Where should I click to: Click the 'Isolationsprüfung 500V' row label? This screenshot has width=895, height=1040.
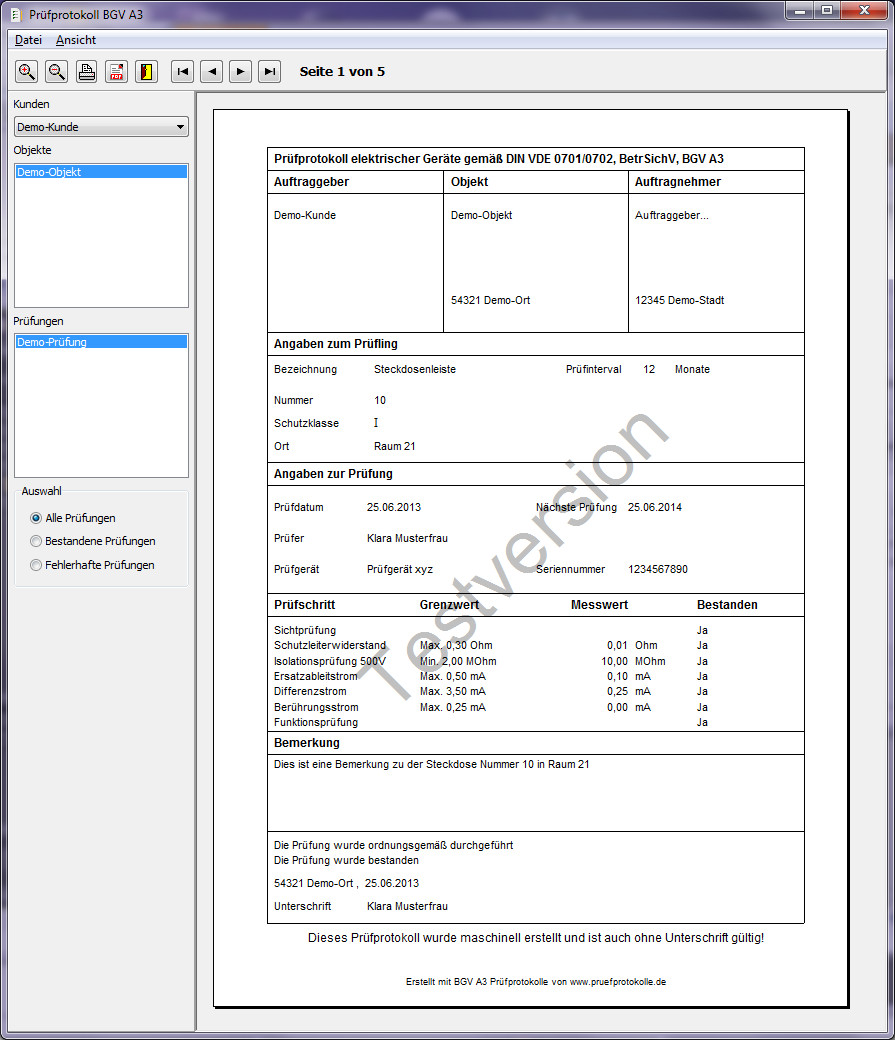pyautogui.click(x=330, y=661)
